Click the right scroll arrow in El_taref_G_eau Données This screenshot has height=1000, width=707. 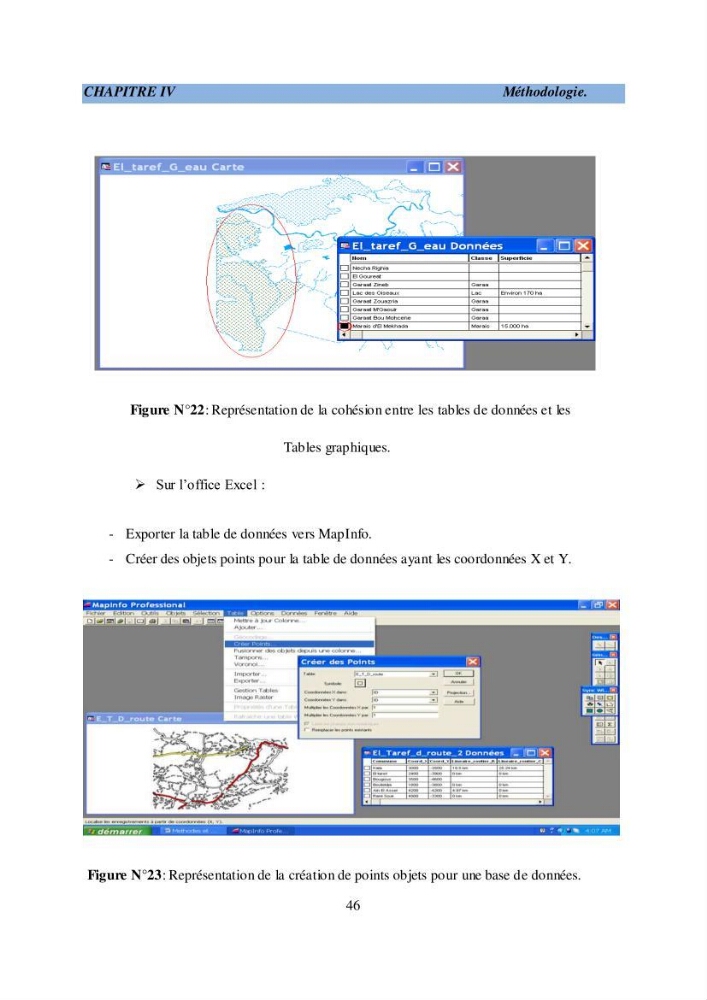578,334
